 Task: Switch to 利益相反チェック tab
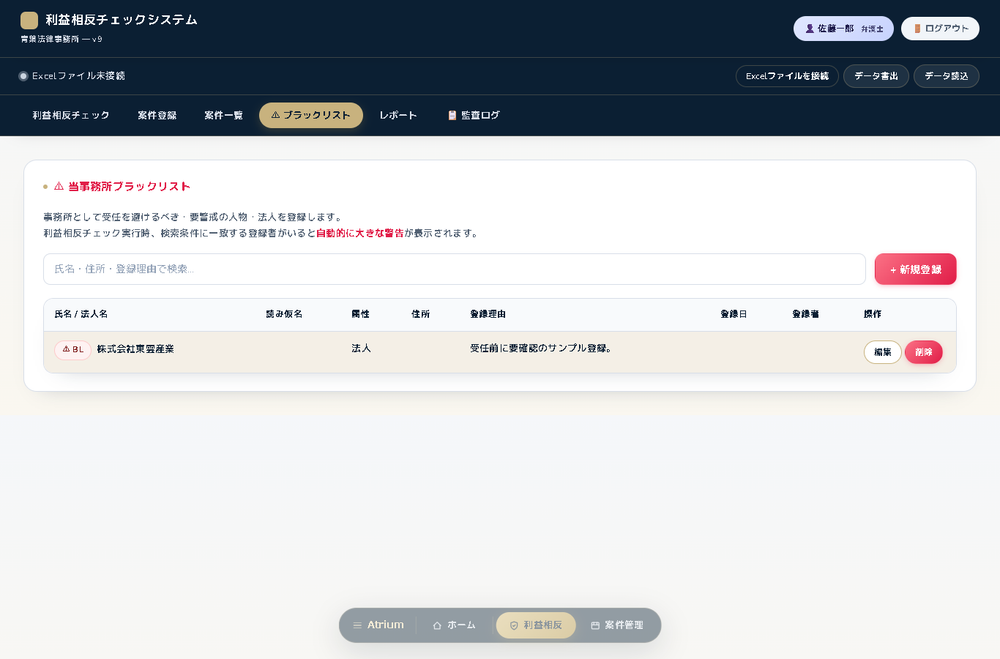(x=71, y=115)
